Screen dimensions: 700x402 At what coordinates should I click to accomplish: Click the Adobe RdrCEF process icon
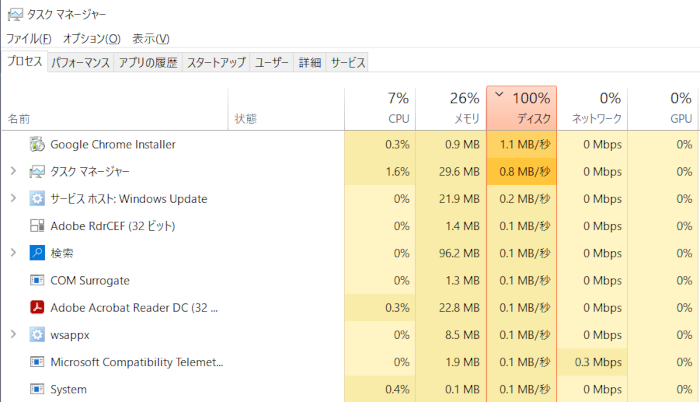[x=37, y=226]
